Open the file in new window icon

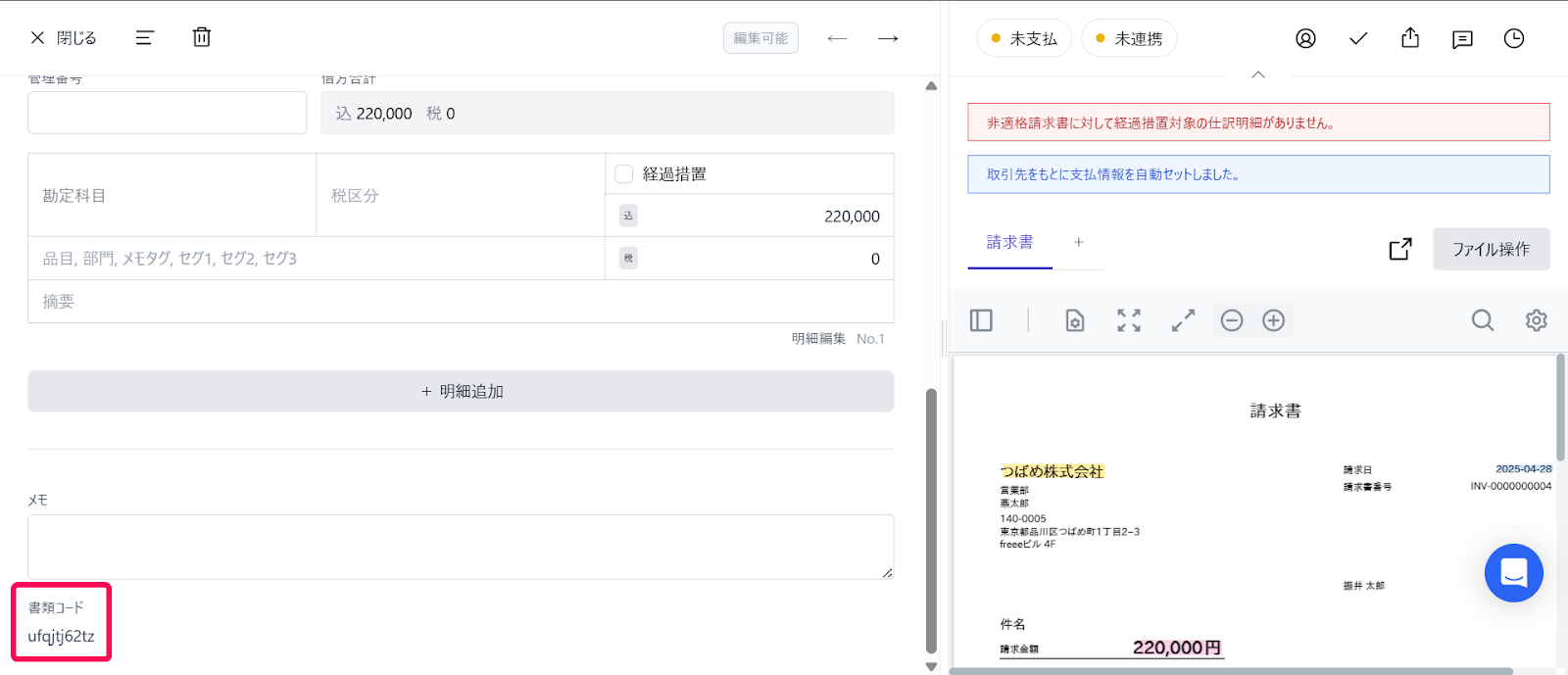point(1400,249)
